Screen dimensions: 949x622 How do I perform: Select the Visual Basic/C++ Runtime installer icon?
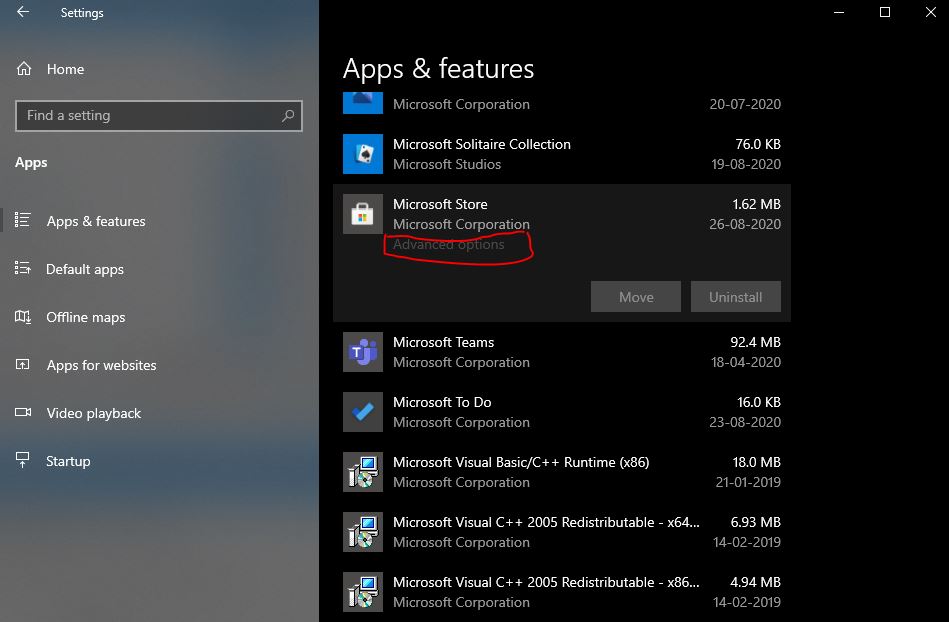[x=363, y=471]
